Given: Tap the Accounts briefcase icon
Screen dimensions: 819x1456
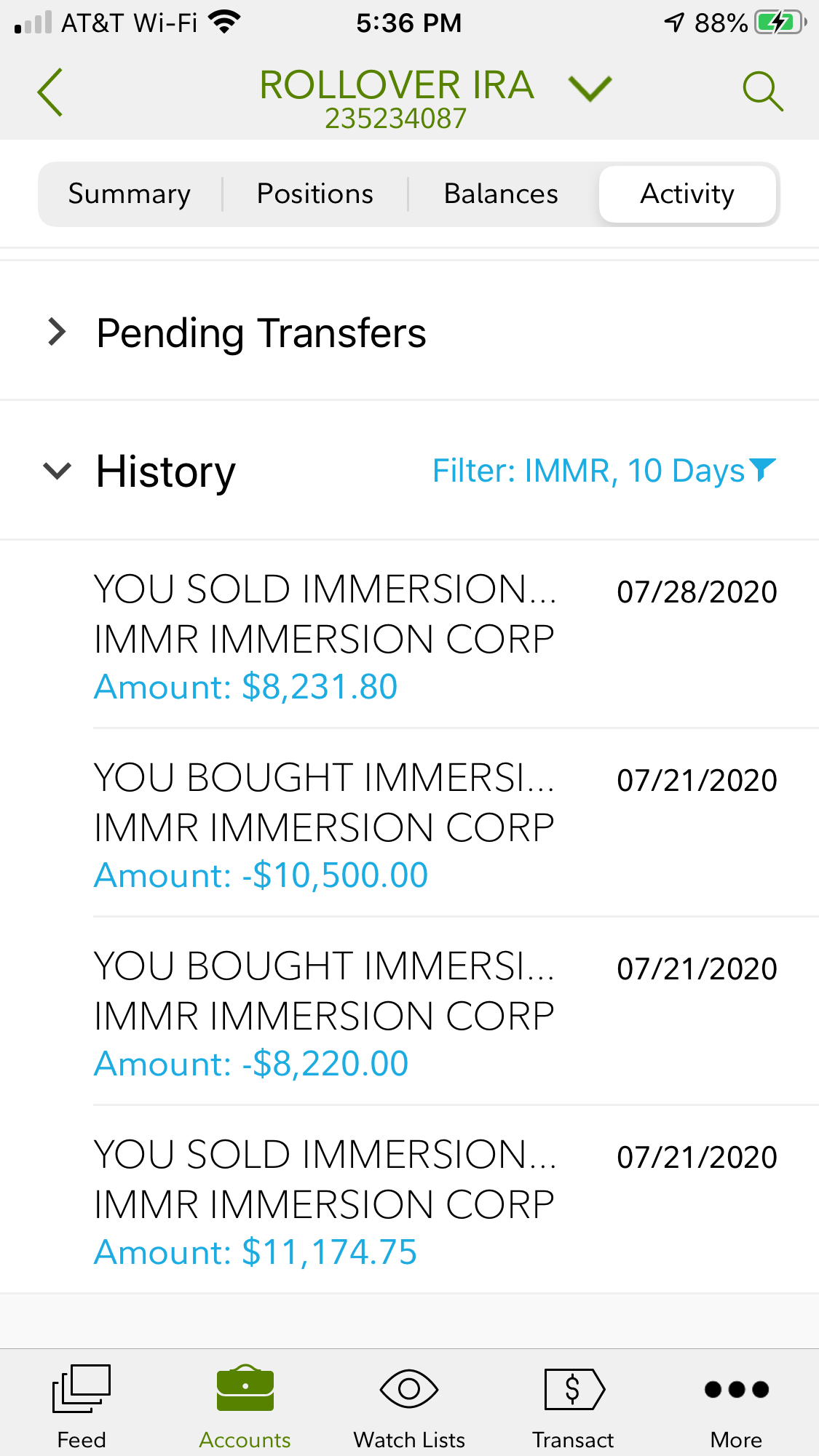Looking at the screenshot, I should click(x=245, y=1388).
